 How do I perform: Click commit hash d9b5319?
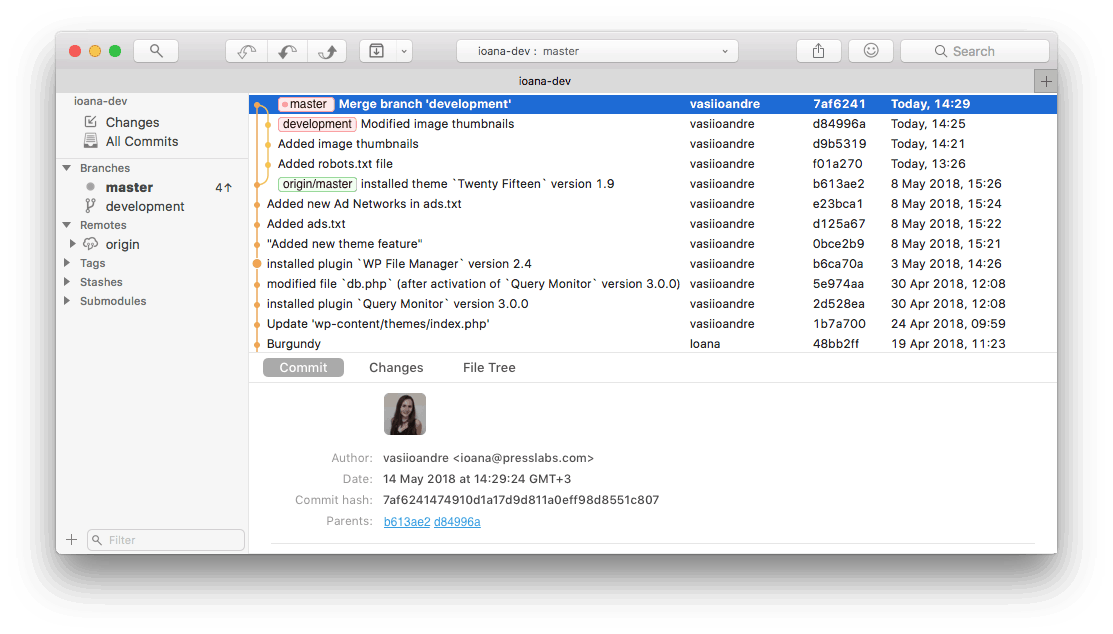point(839,143)
